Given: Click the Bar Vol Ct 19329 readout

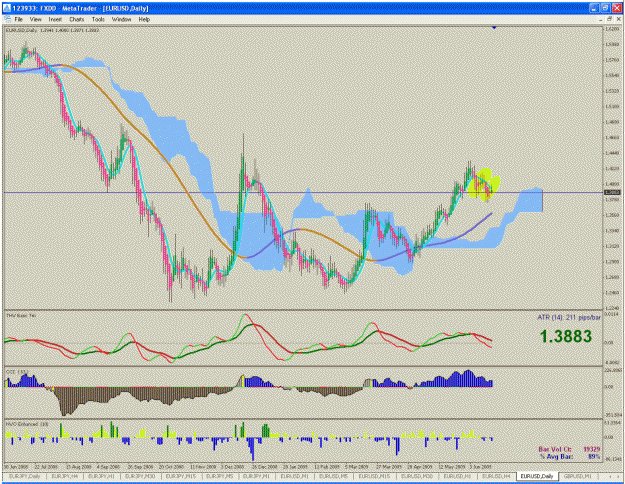Looking at the screenshot, I should [569, 449].
